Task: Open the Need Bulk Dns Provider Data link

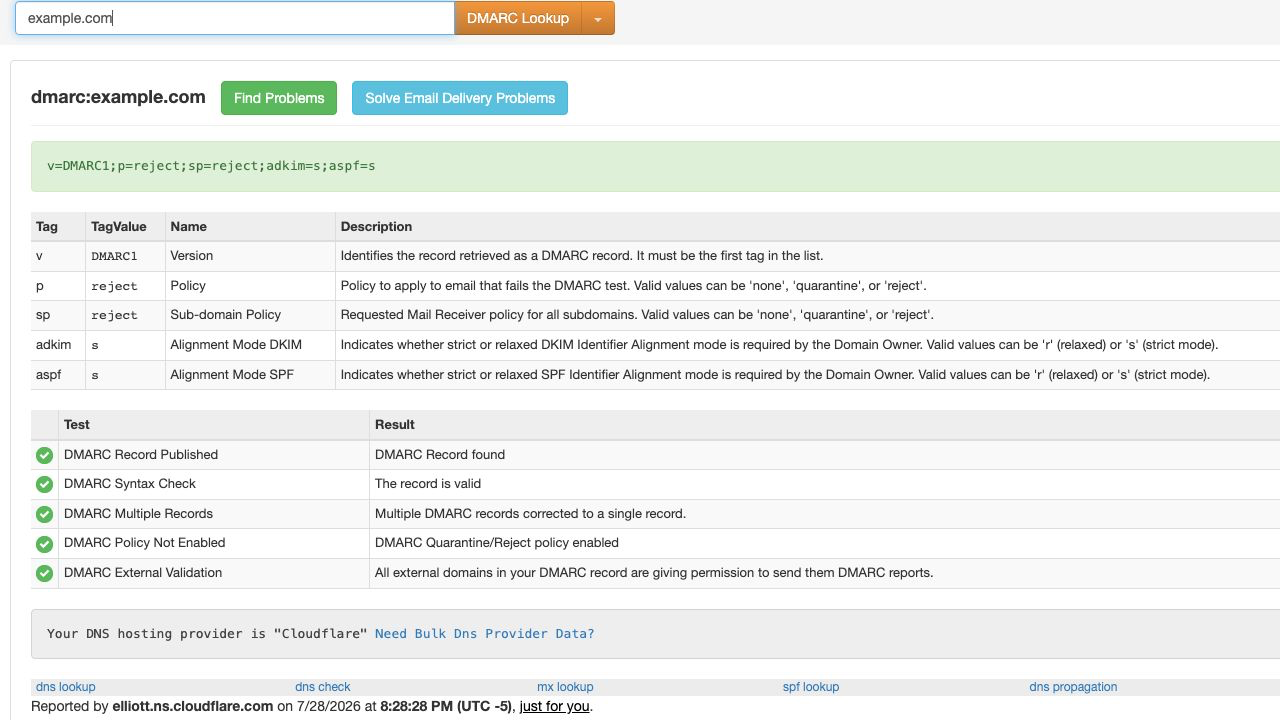Action: click(485, 633)
